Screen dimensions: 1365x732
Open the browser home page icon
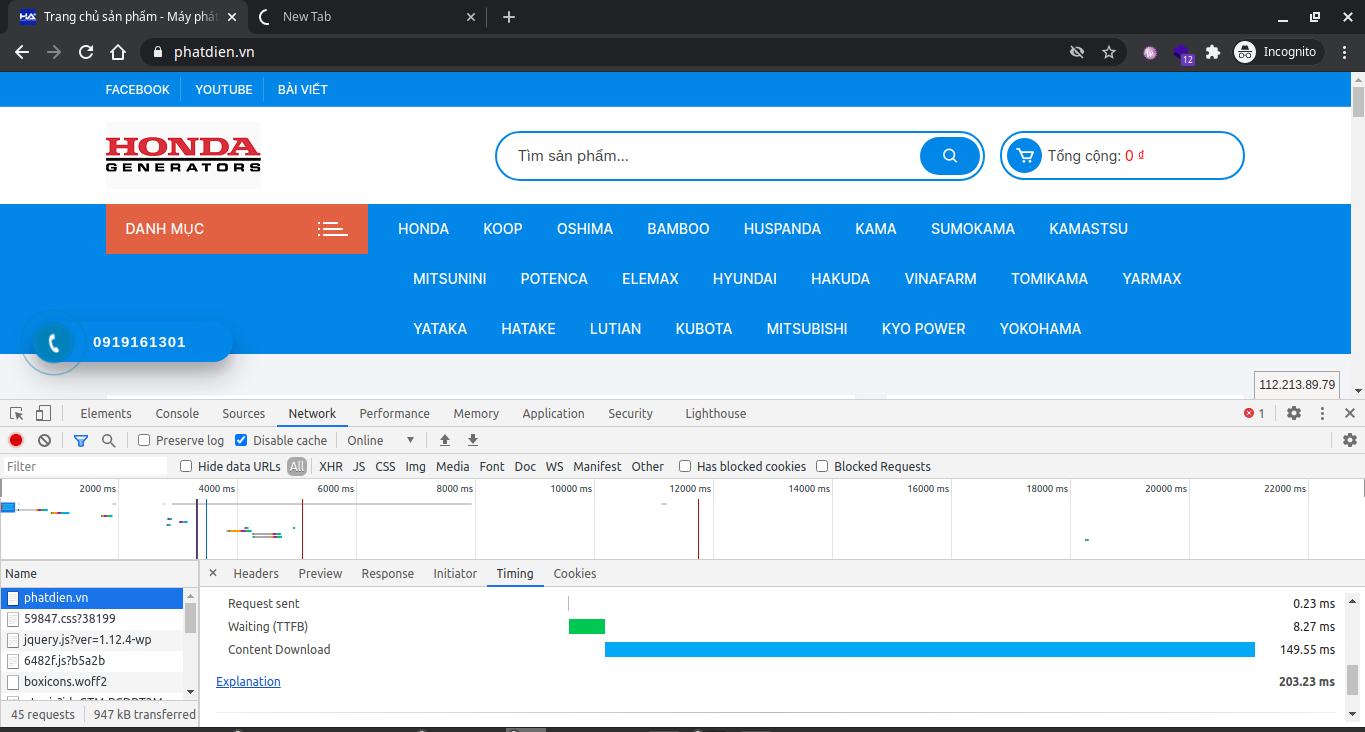click(x=118, y=52)
